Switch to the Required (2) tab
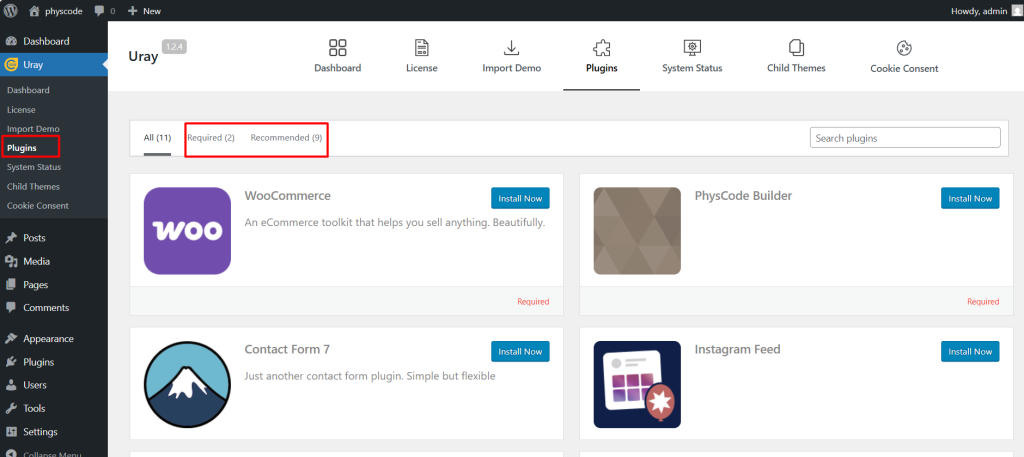This screenshot has width=1024, height=457. [x=211, y=138]
